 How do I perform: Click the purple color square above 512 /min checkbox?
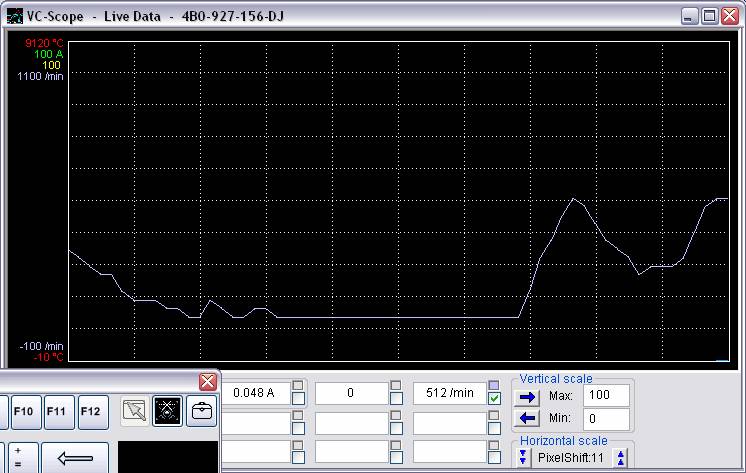click(494, 386)
